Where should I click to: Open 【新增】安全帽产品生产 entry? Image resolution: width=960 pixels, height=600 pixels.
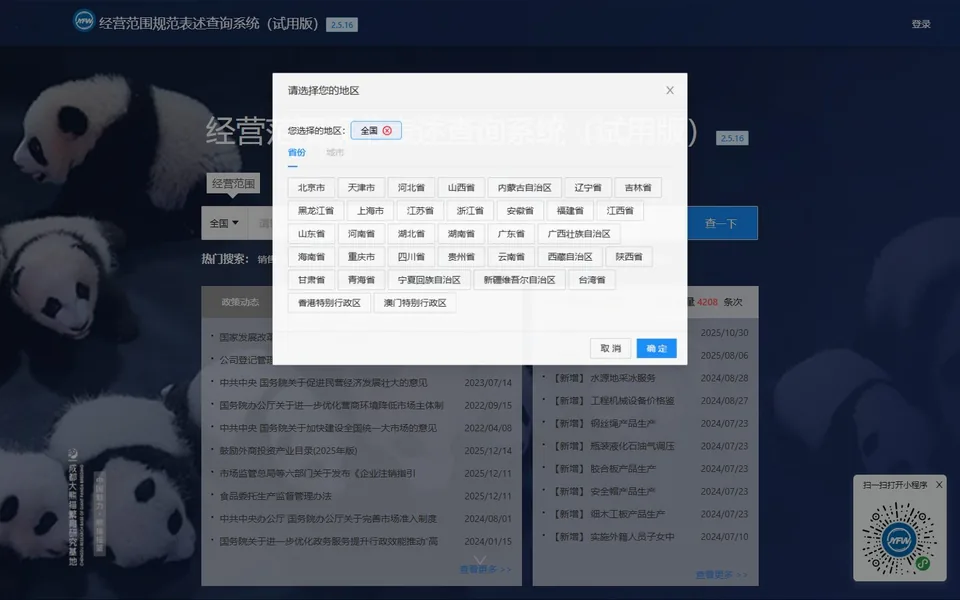(x=604, y=492)
